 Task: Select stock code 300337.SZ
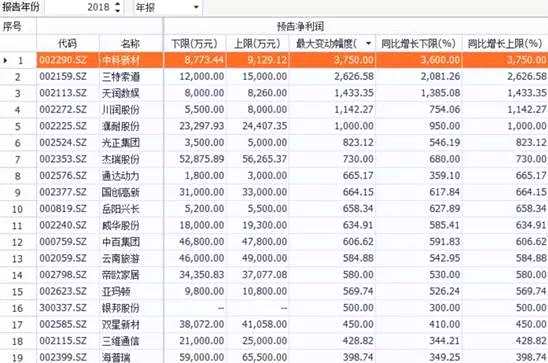(63, 308)
